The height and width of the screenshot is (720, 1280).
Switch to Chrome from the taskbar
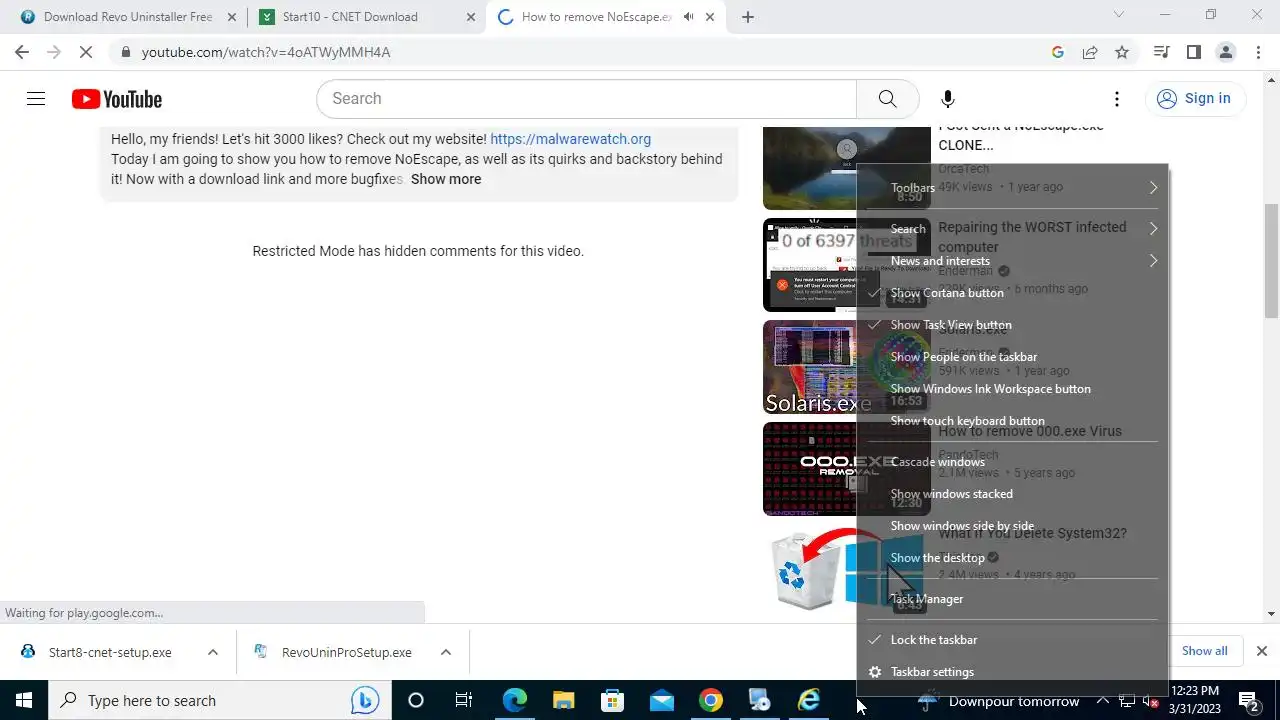[x=710, y=700]
